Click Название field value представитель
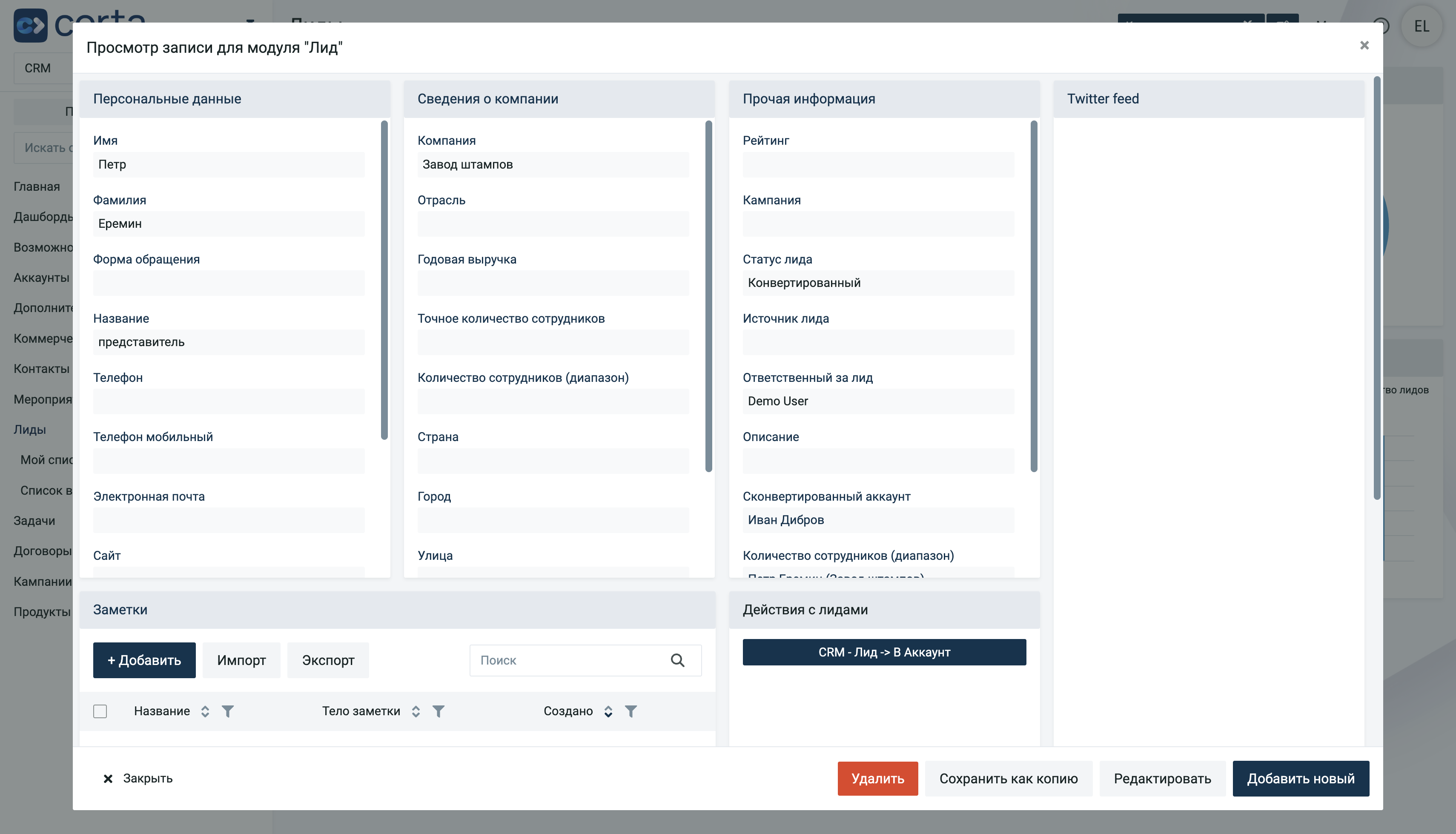This screenshot has width=1456, height=834. pos(229,343)
